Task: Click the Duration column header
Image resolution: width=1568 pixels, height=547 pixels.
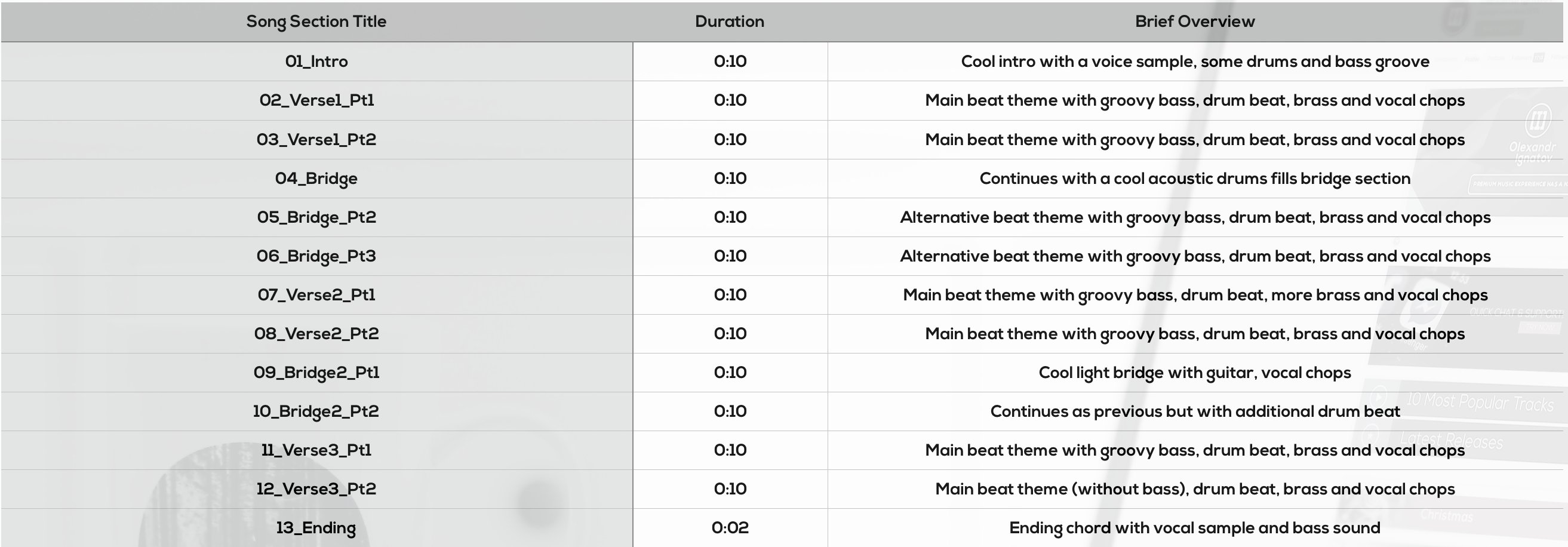Action: [x=730, y=21]
